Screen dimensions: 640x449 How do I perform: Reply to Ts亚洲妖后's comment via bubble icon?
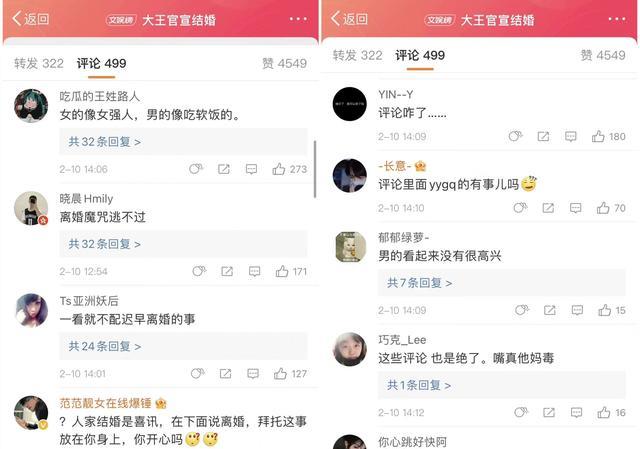(x=253, y=373)
